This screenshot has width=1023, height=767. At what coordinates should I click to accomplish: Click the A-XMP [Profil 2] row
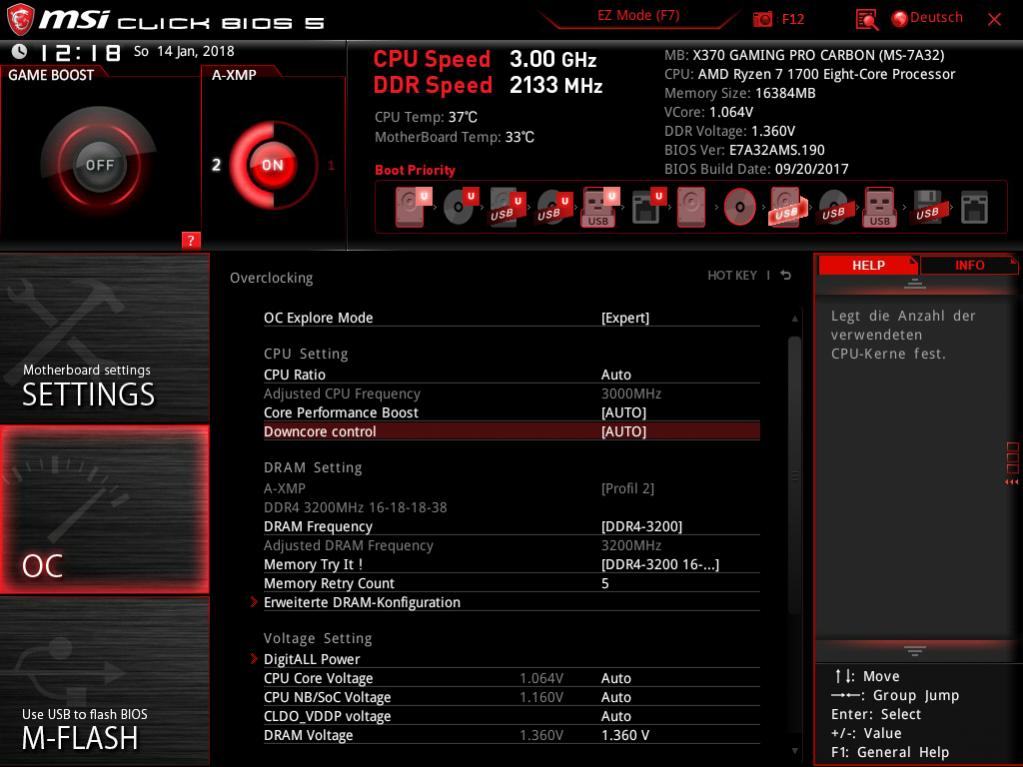512,488
